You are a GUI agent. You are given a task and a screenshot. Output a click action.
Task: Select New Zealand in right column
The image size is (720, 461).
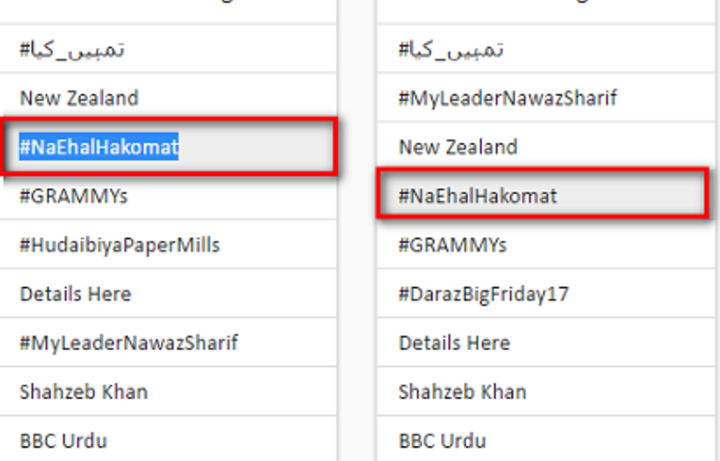458,147
